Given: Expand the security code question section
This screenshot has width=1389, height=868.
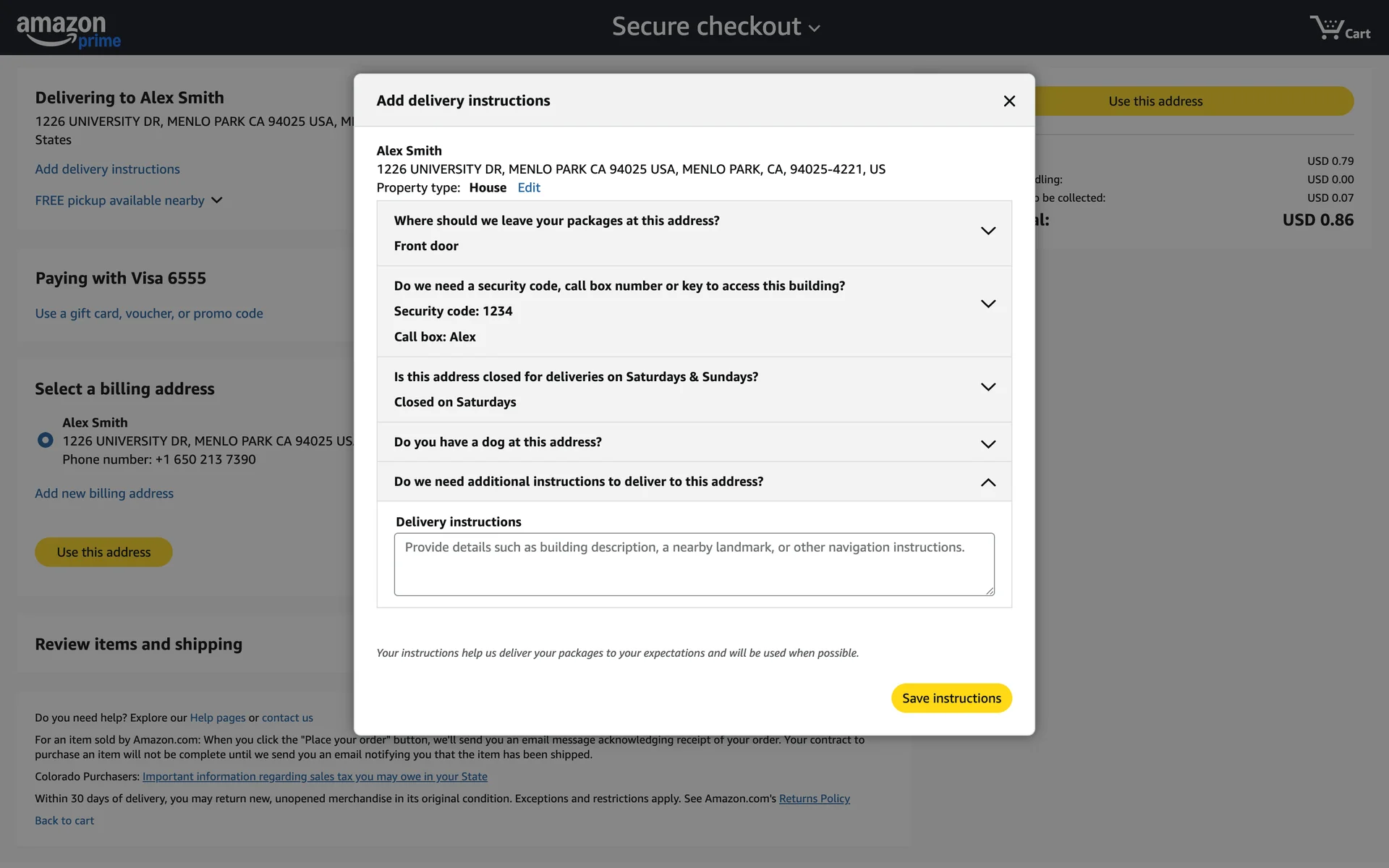Looking at the screenshot, I should tap(987, 304).
